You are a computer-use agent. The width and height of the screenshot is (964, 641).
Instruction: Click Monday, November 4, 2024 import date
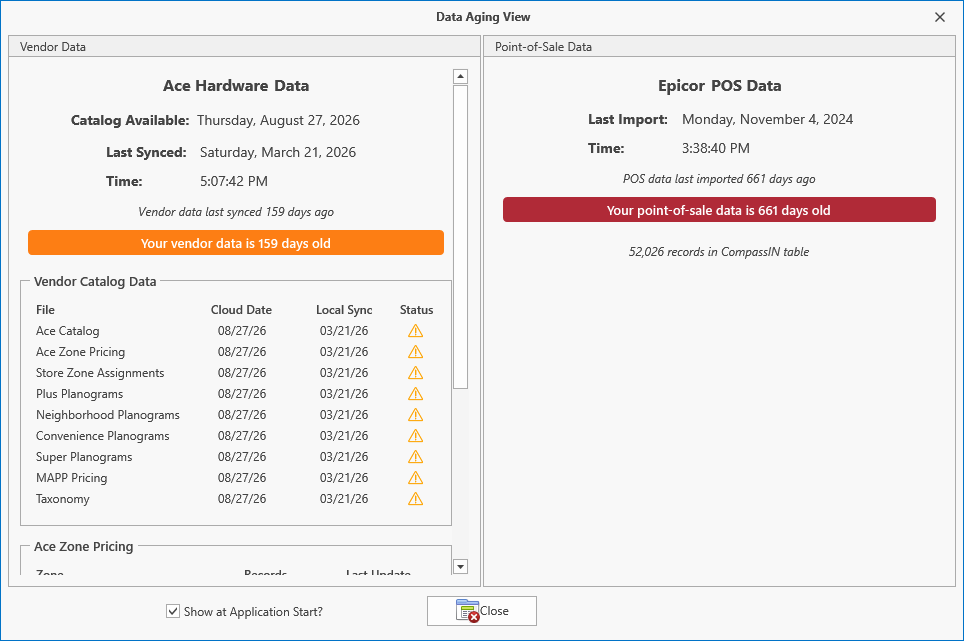[767, 119]
